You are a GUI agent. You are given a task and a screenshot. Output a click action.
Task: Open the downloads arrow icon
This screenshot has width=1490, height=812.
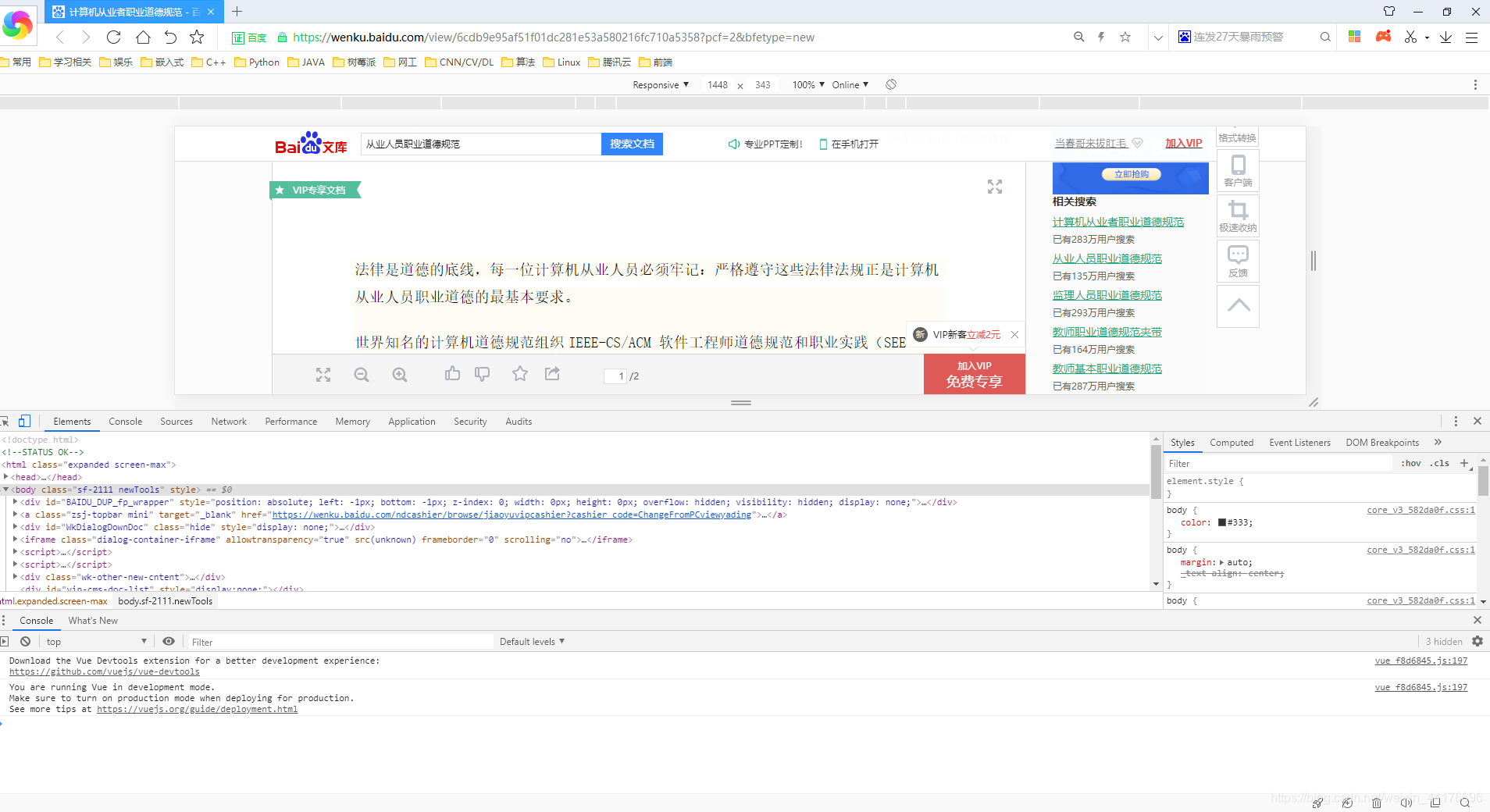[x=1445, y=37]
